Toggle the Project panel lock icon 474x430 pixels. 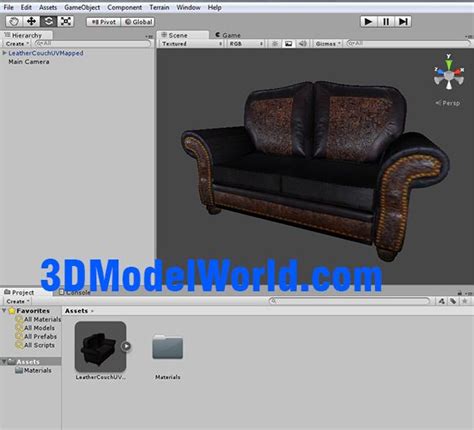[x=460, y=293]
